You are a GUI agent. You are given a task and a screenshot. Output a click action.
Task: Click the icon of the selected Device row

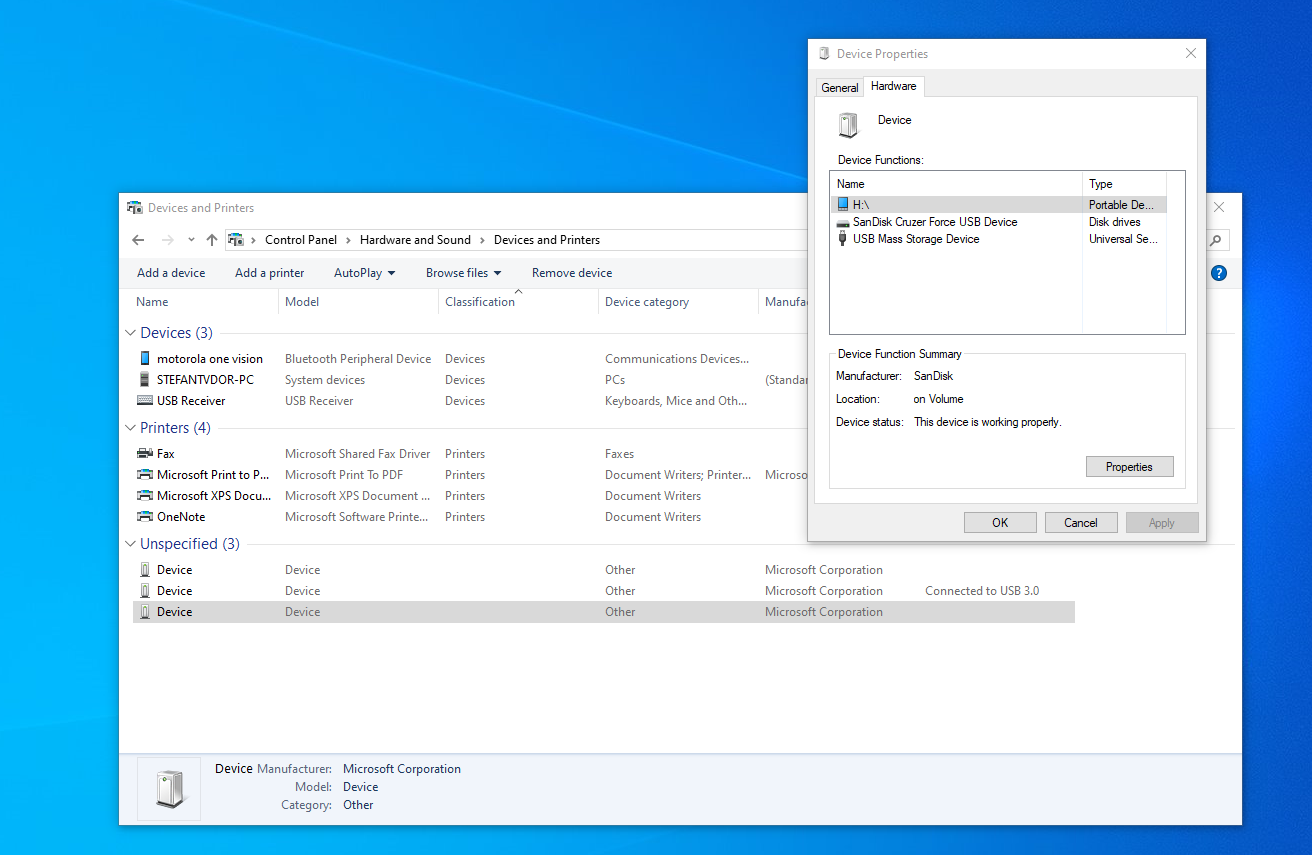coord(145,611)
